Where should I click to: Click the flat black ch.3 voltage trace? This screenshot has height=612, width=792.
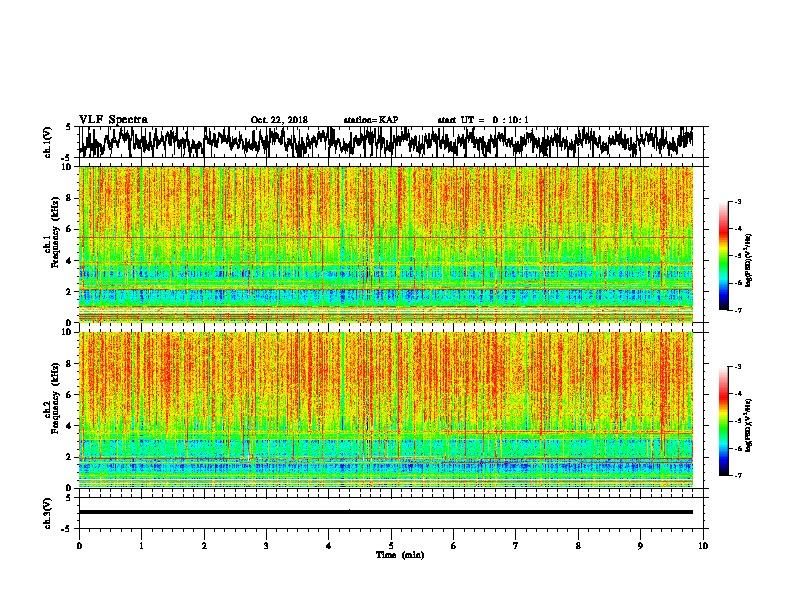click(385, 512)
